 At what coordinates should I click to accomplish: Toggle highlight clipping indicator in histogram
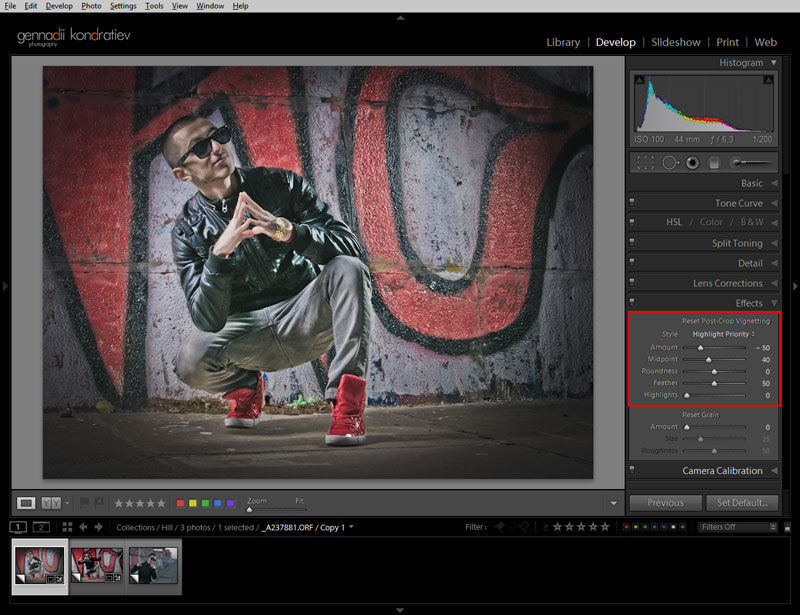768,80
